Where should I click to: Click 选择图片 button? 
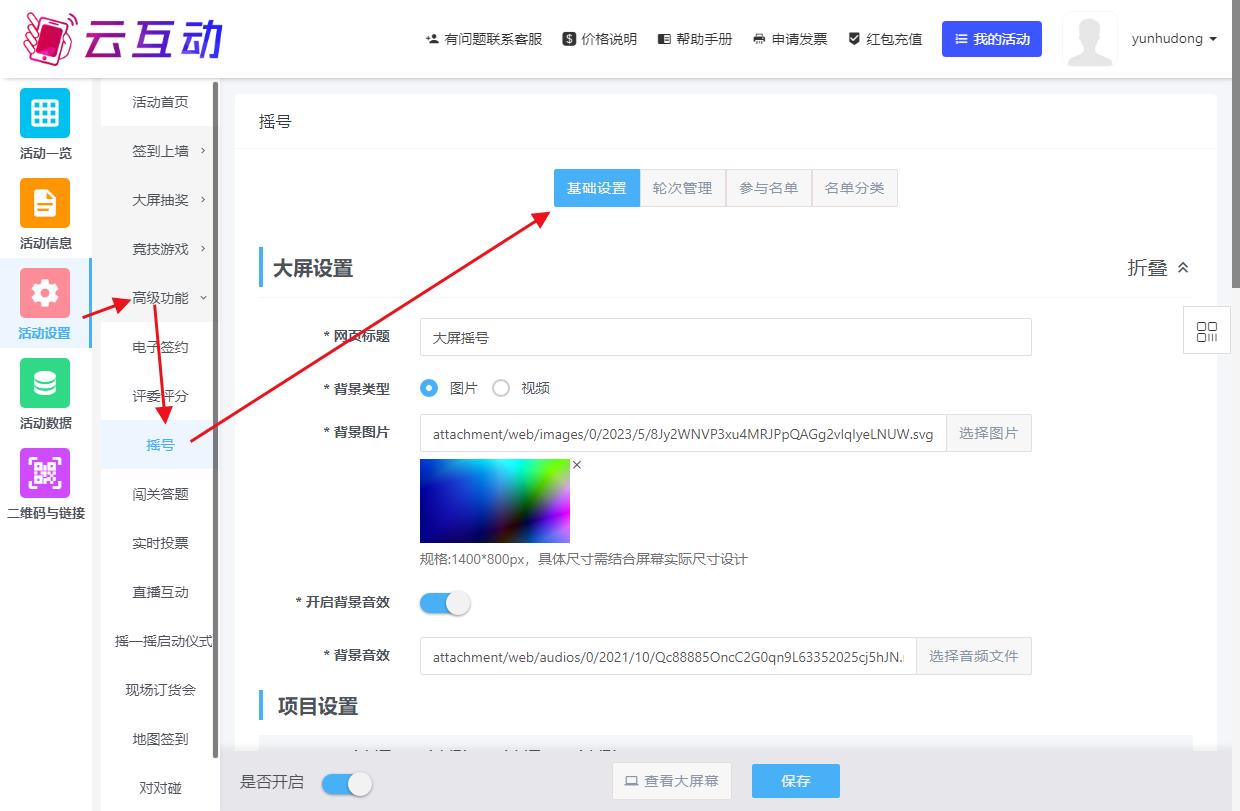pos(989,434)
